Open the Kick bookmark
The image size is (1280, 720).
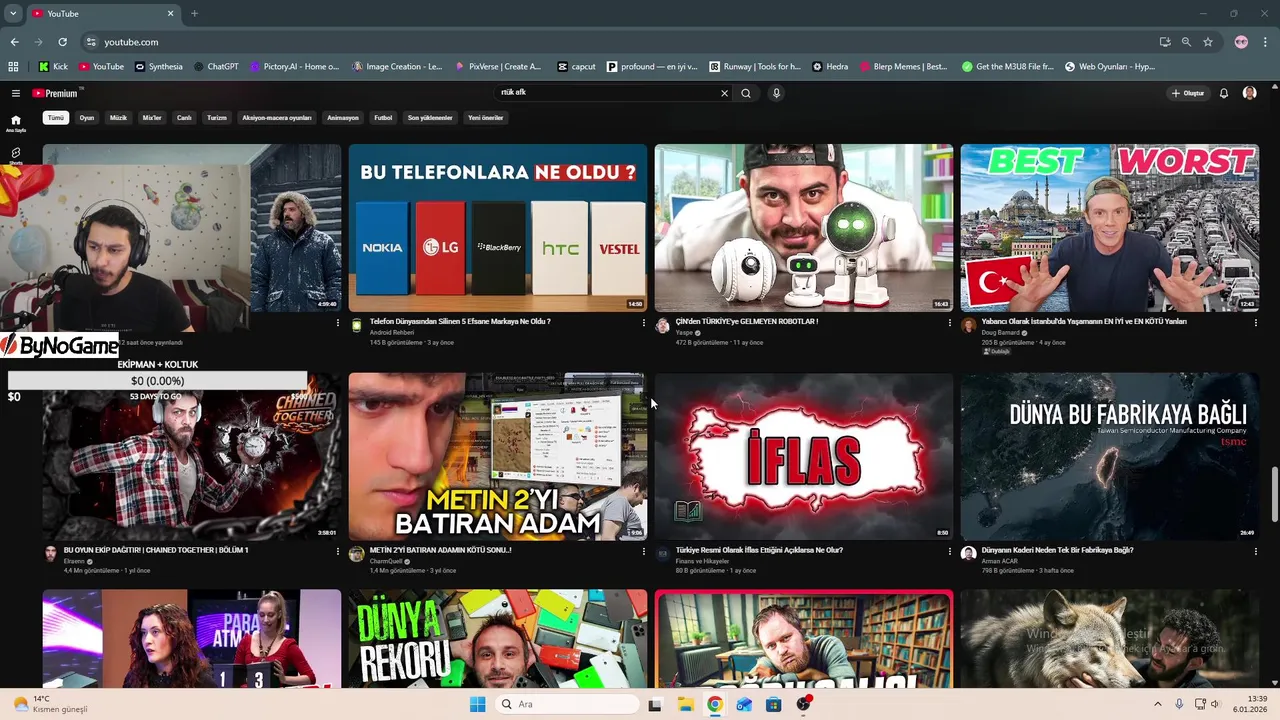point(53,67)
